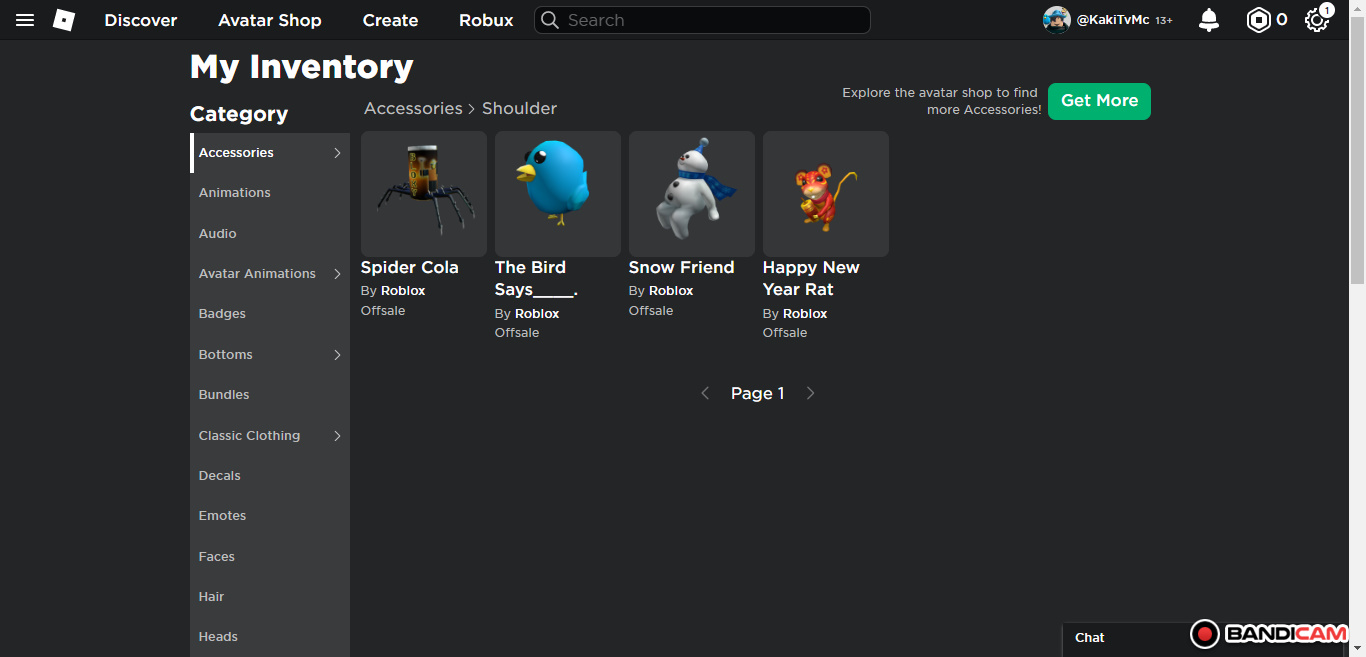
Task: Open the Avatar Shop tab
Action: click(270, 20)
